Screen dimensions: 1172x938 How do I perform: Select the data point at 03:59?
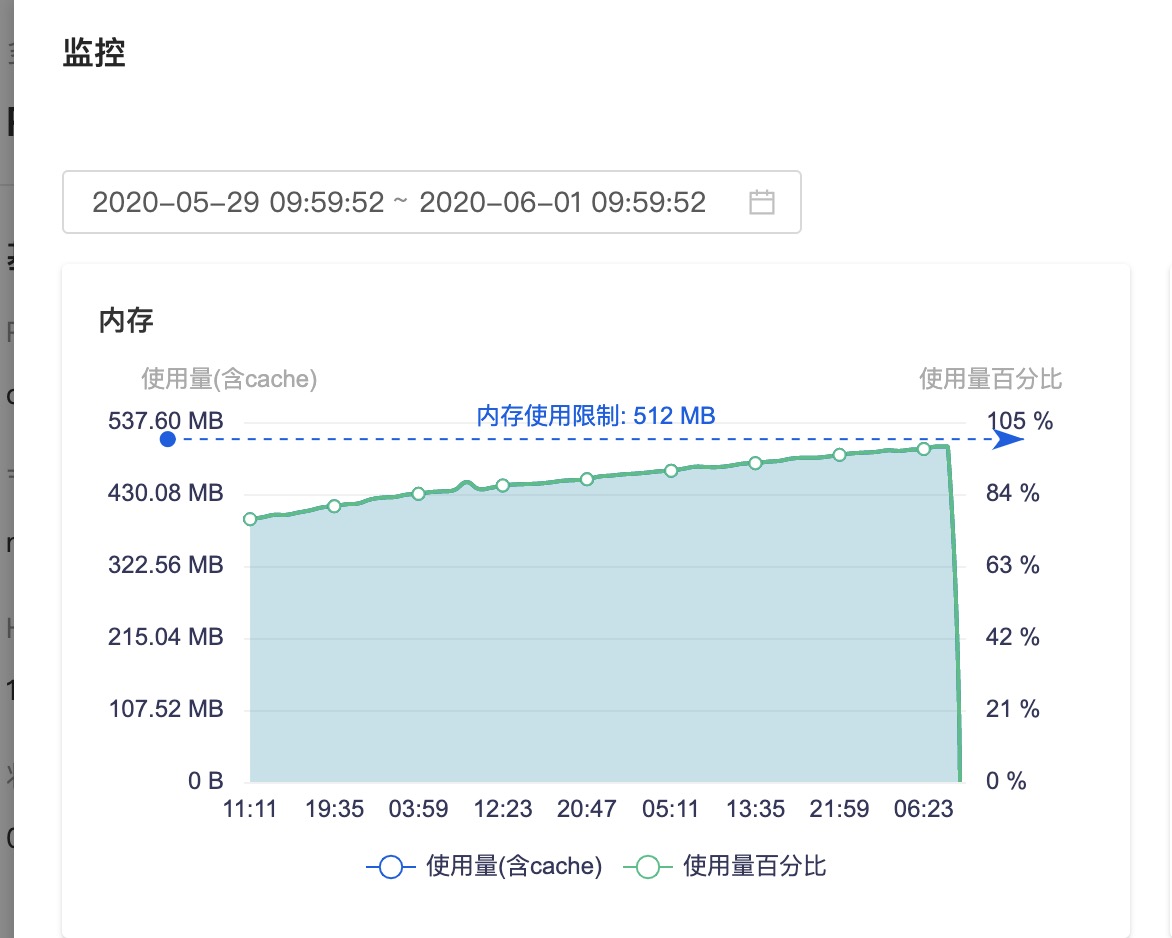419,494
